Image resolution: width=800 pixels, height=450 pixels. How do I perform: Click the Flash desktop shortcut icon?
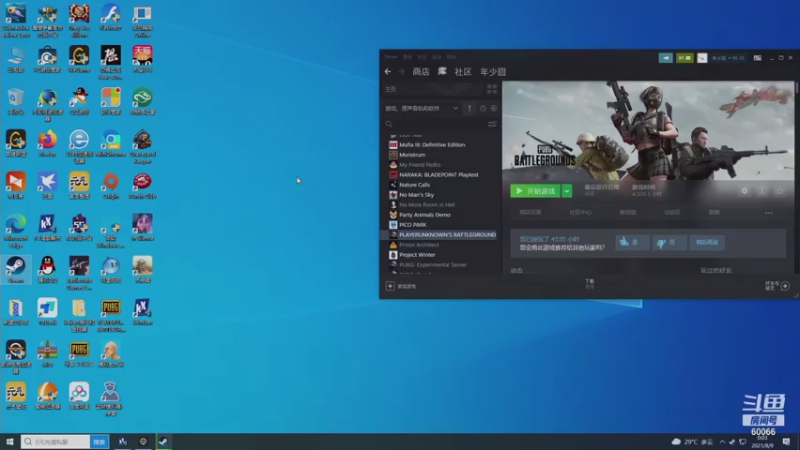coord(111,17)
